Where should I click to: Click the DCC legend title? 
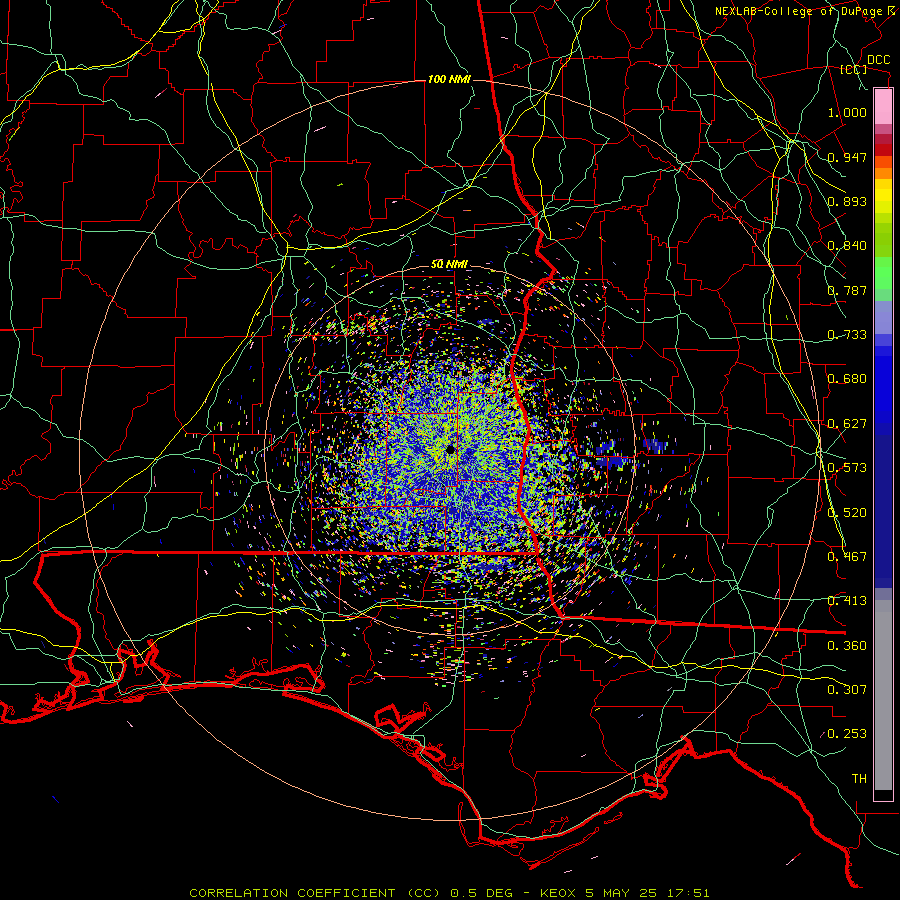[x=878, y=60]
